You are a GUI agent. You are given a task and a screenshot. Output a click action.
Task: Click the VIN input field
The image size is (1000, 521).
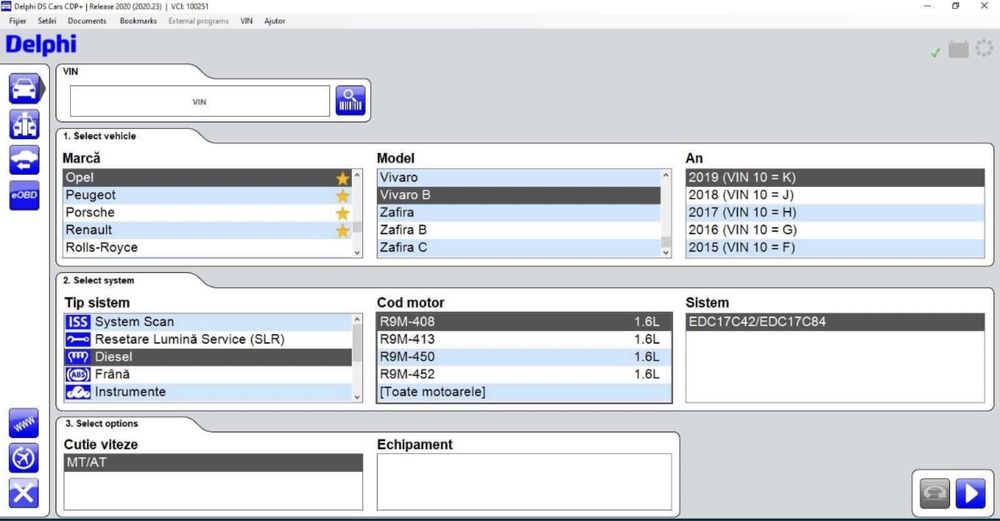200,101
